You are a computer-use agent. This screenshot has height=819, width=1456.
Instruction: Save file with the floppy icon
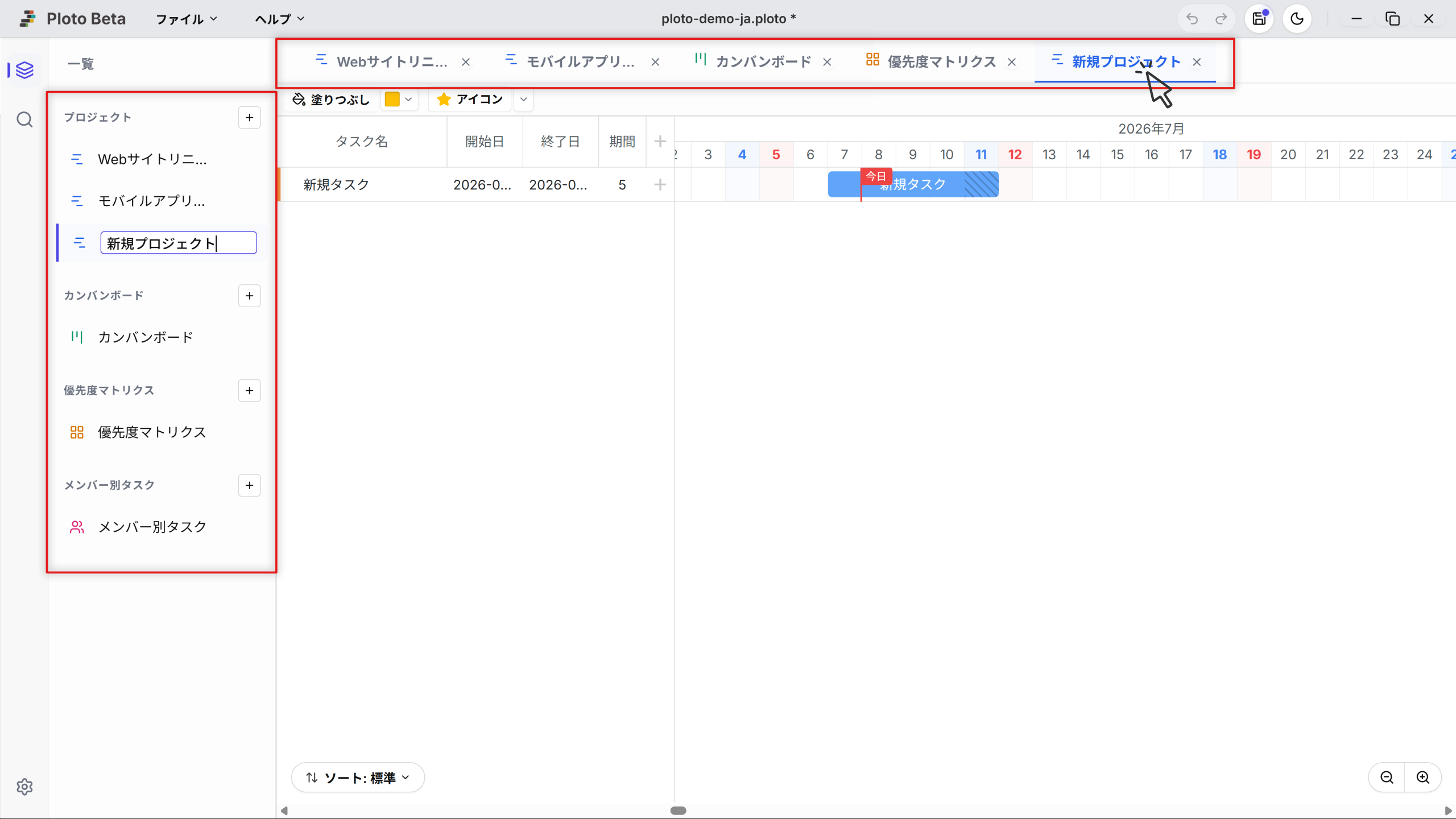click(x=1259, y=19)
